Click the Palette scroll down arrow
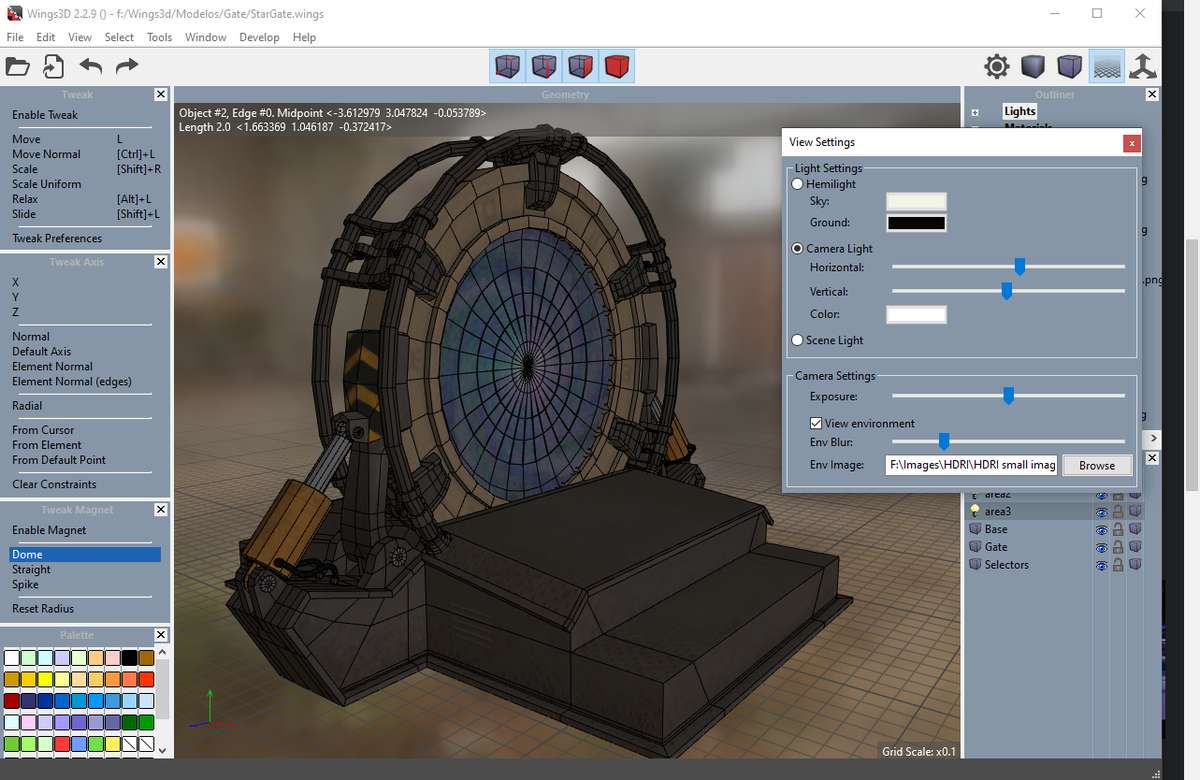This screenshot has width=1200, height=780. pyautogui.click(x=163, y=749)
